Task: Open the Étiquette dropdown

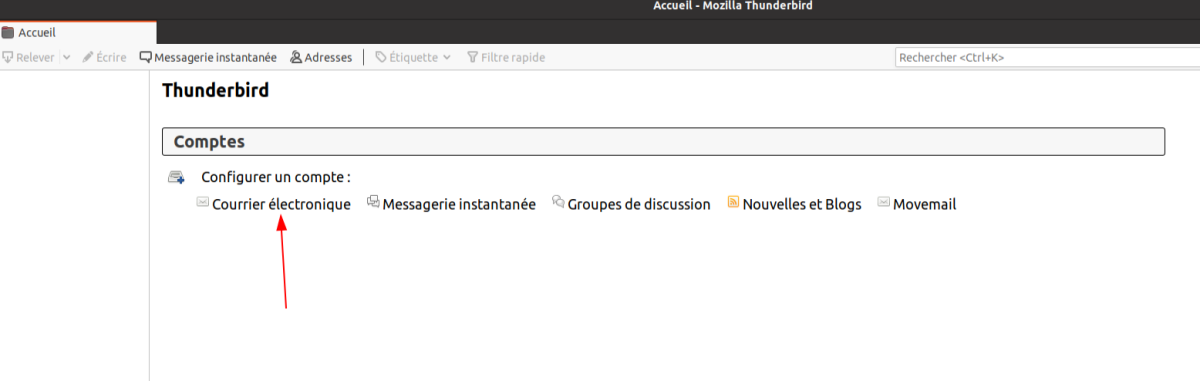Action: [412, 57]
